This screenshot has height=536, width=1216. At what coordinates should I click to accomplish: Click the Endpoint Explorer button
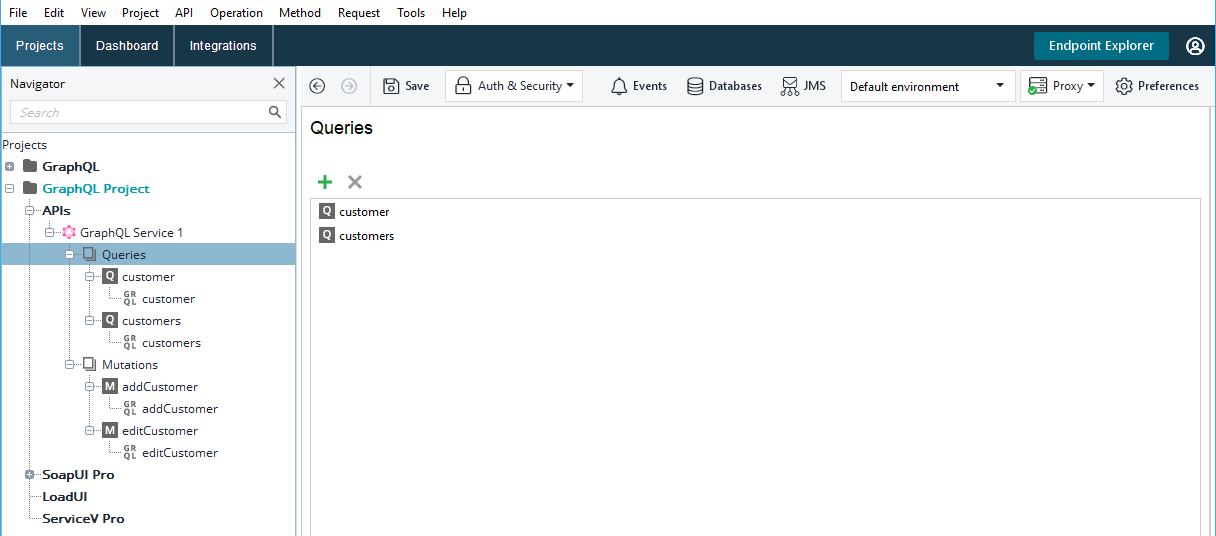1101,46
